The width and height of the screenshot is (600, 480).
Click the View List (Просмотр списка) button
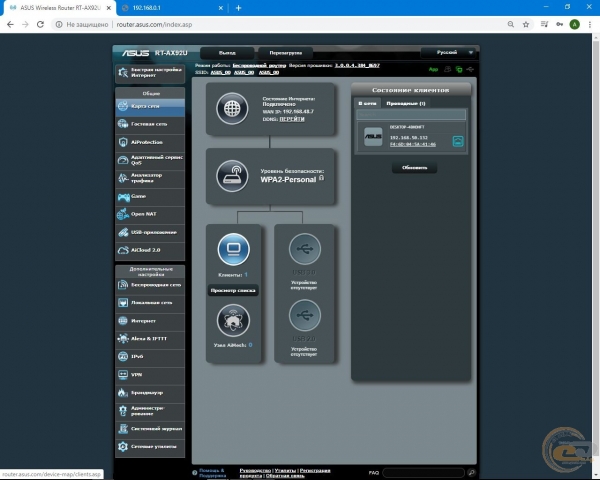pos(233,291)
